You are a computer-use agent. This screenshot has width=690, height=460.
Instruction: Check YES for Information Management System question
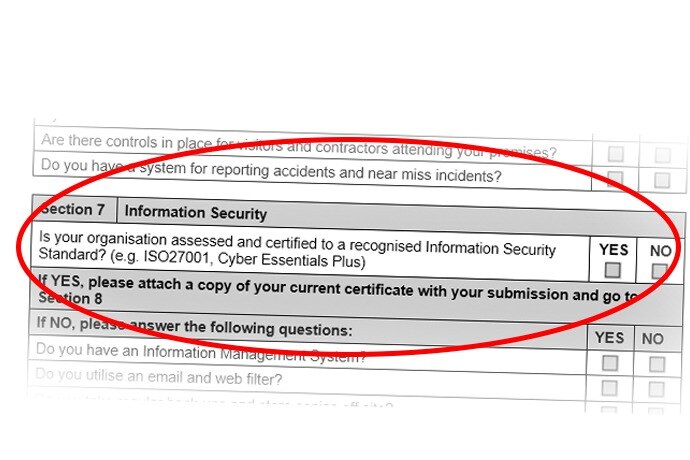click(x=610, y=362)
